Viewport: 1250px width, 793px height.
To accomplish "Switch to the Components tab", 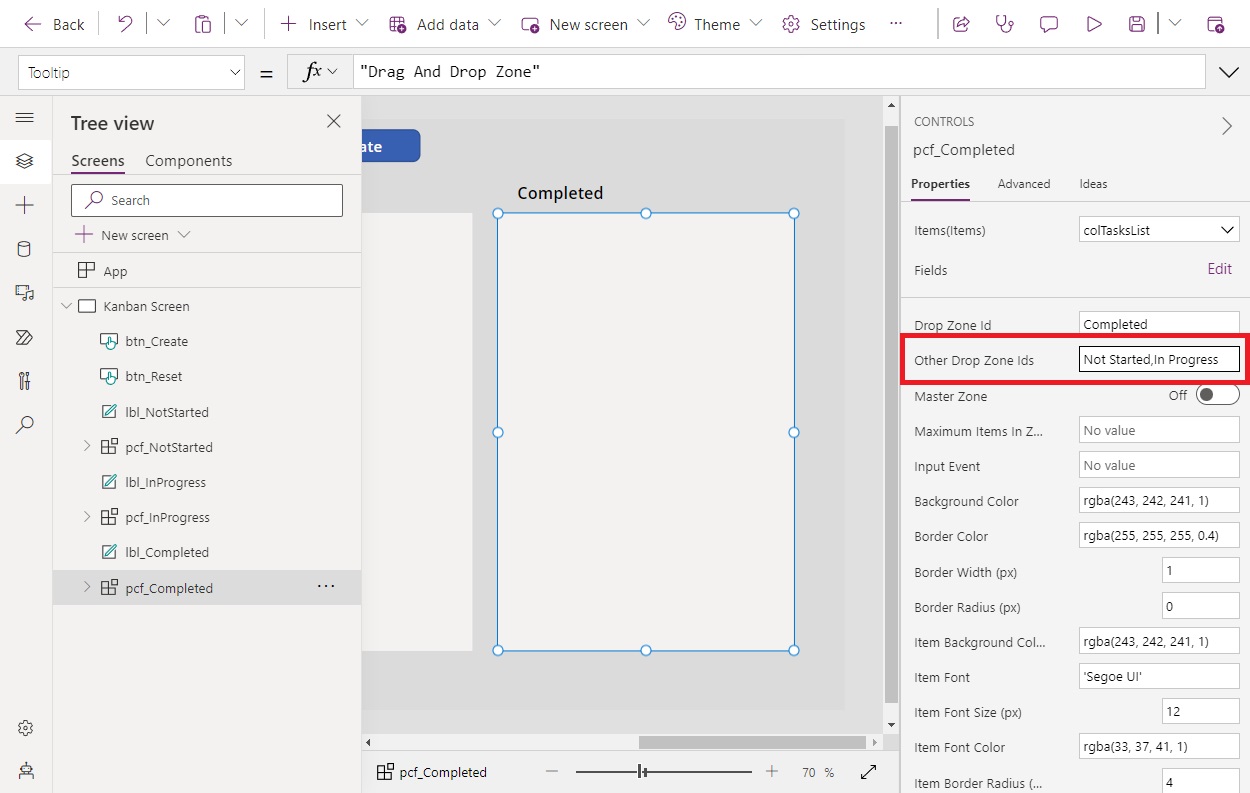I will 188,160.
